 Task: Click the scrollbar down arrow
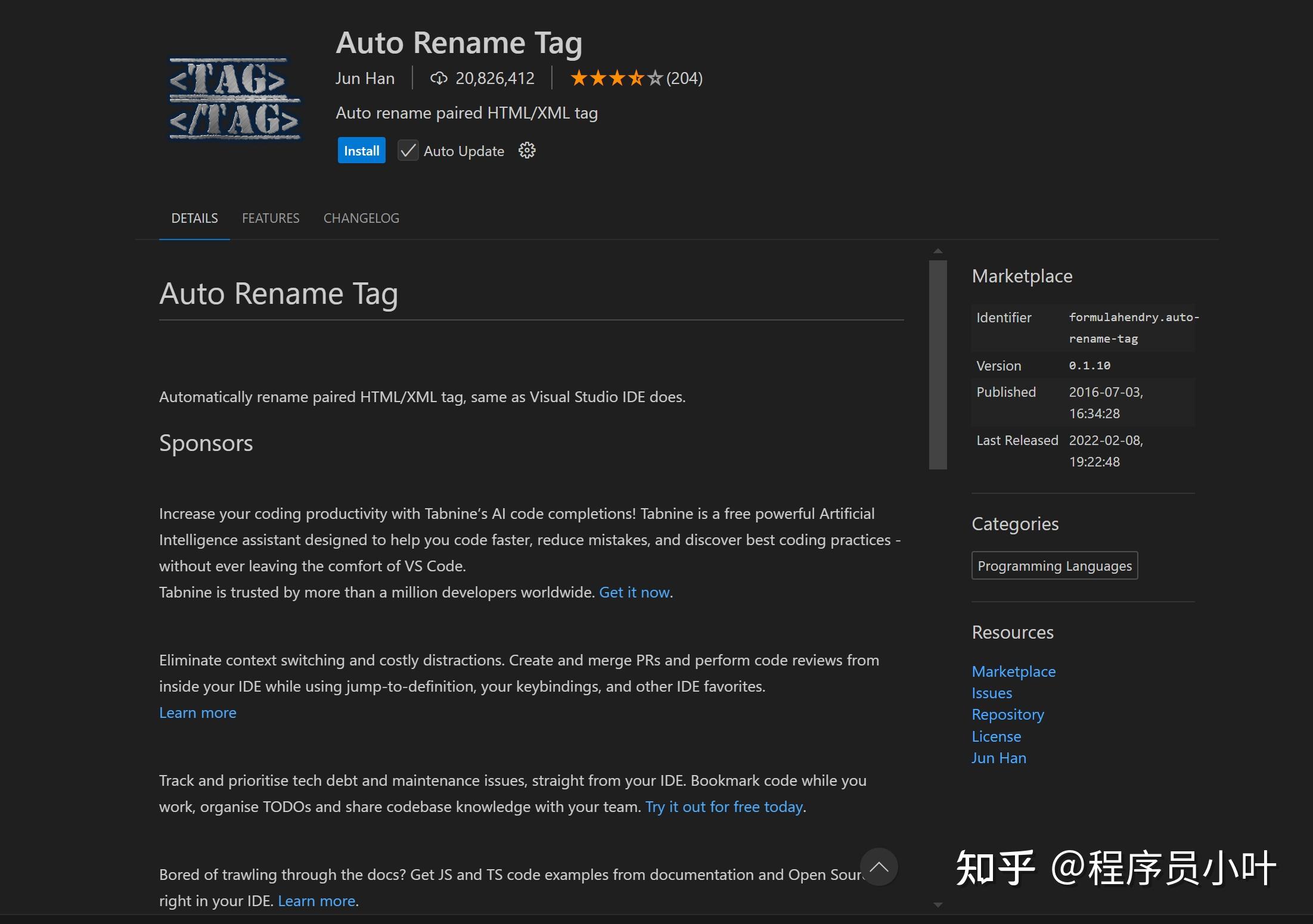(938, 905)
